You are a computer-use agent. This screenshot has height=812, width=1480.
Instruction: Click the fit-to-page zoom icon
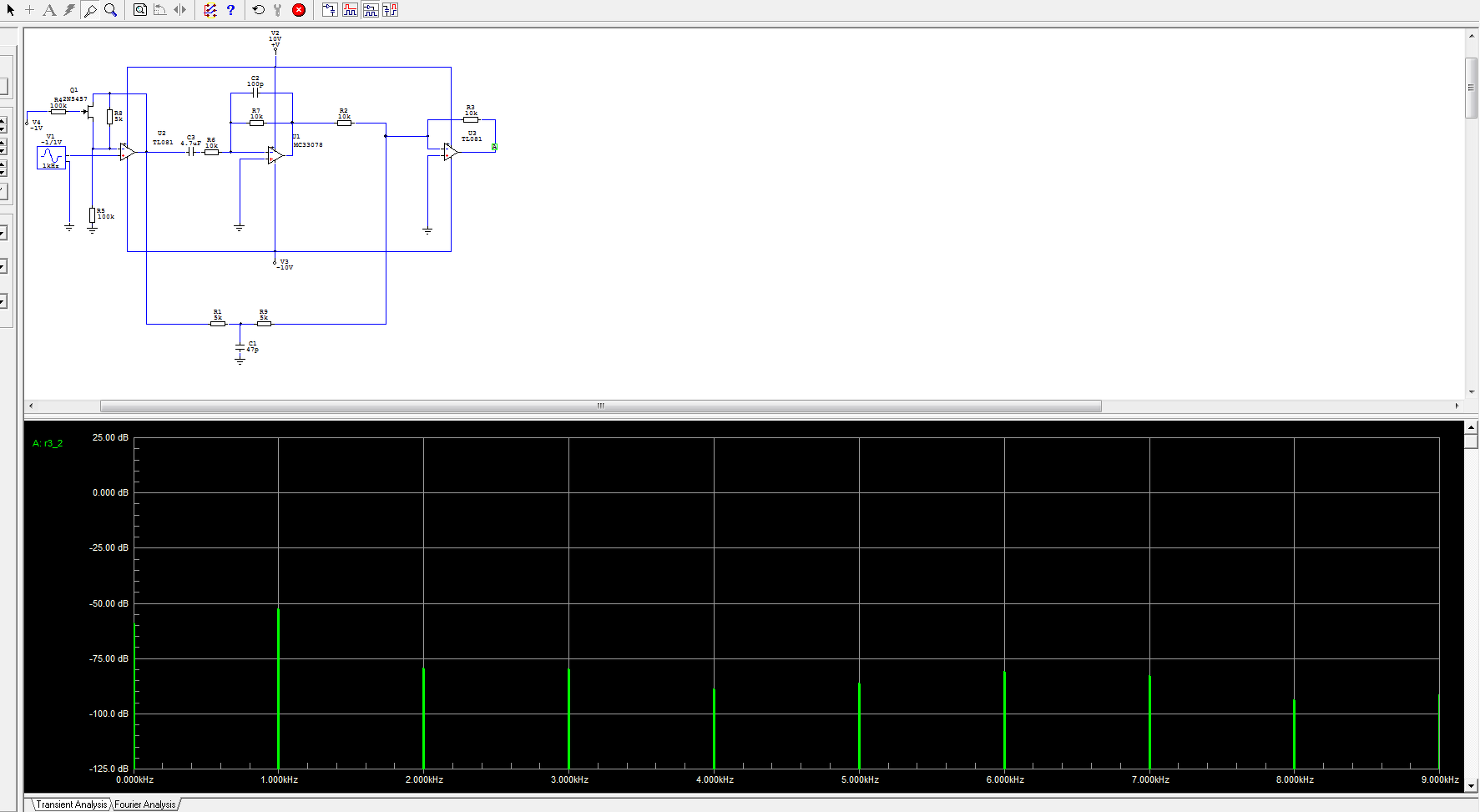click(x=140, y=10)
